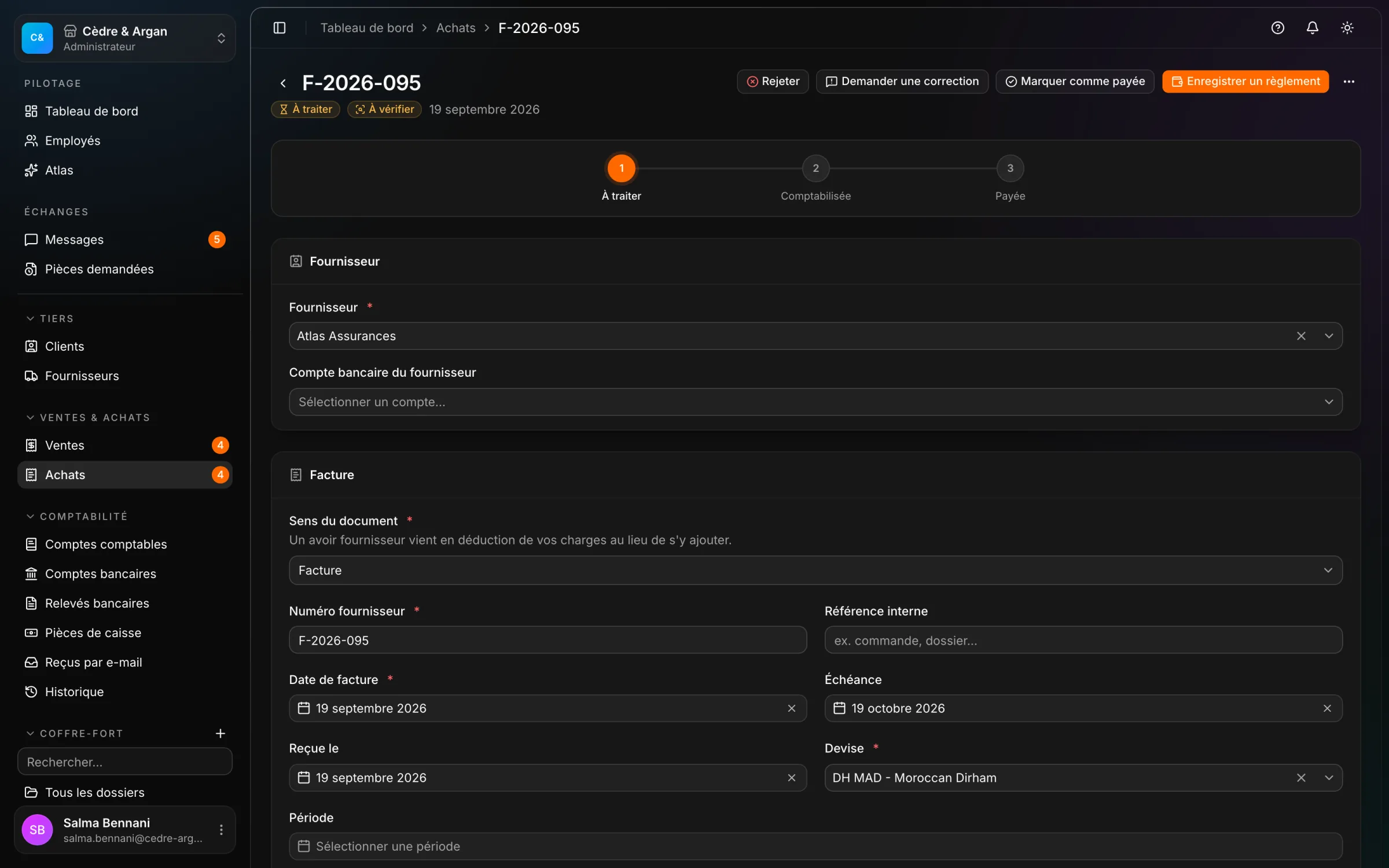The height and width of the screenshot is (868, 1389).
Task: Select step 3 Payée in progress tracker
Action: pyautogui.click(x=1010, y=168)
